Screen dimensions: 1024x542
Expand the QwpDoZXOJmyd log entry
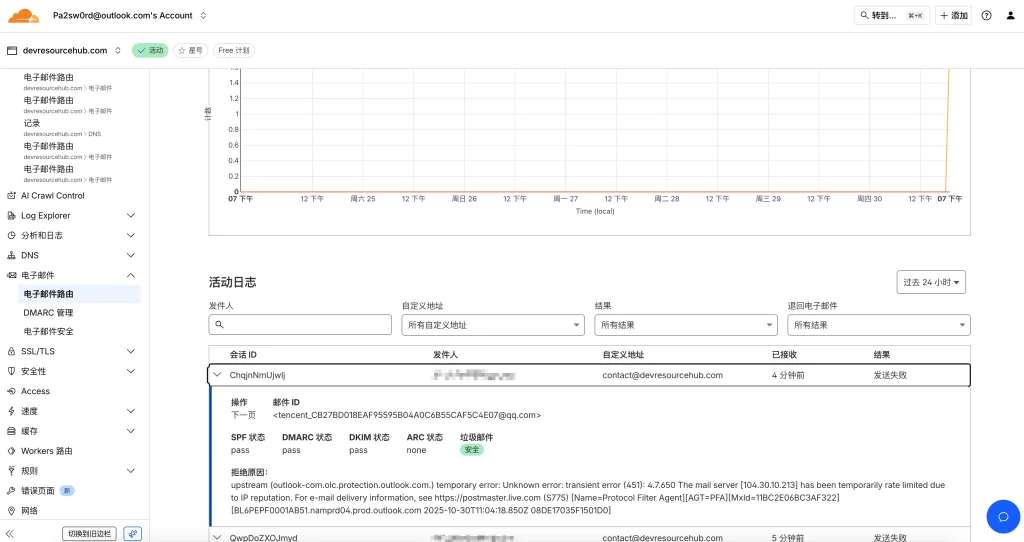point(217,537)
